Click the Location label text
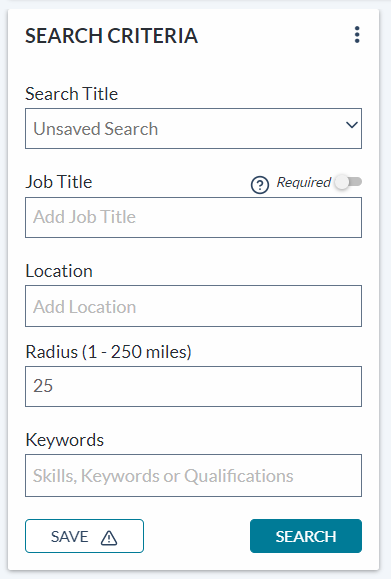The height and width of the screenshot is (579, 391). 59,271
